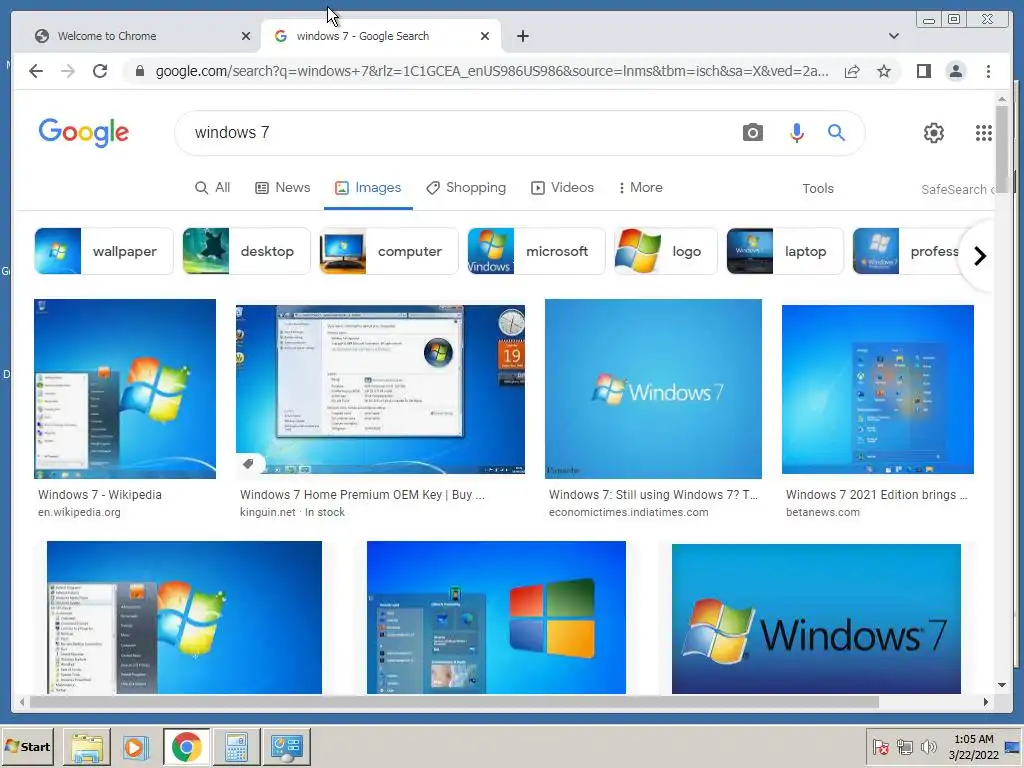Open the economictimes Windows 7 image

point(653,389)
